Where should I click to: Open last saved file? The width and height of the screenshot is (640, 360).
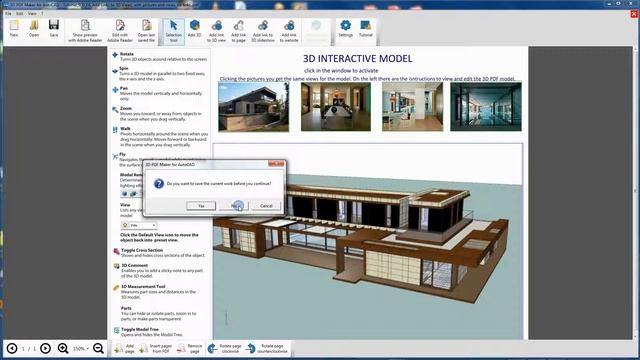tap(146, 31)
